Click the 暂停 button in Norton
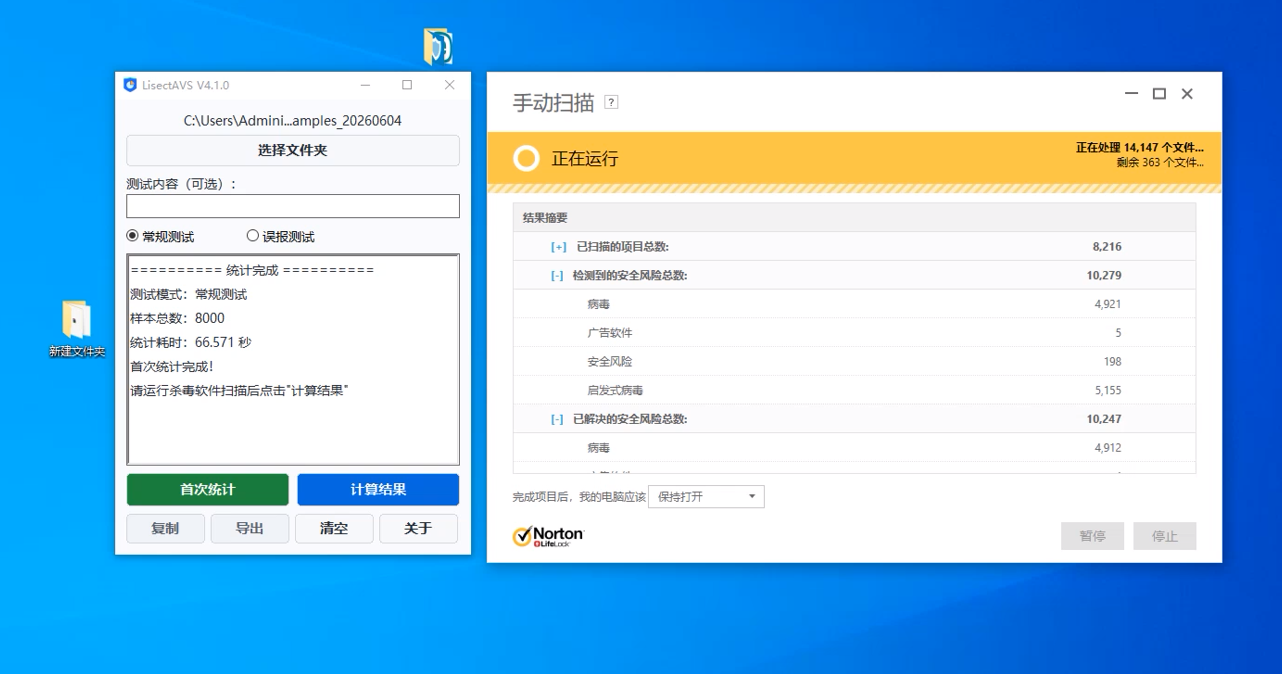The height and width of the screenshot is (674, 1282). pyautogui.click(x=1093, y=536)
